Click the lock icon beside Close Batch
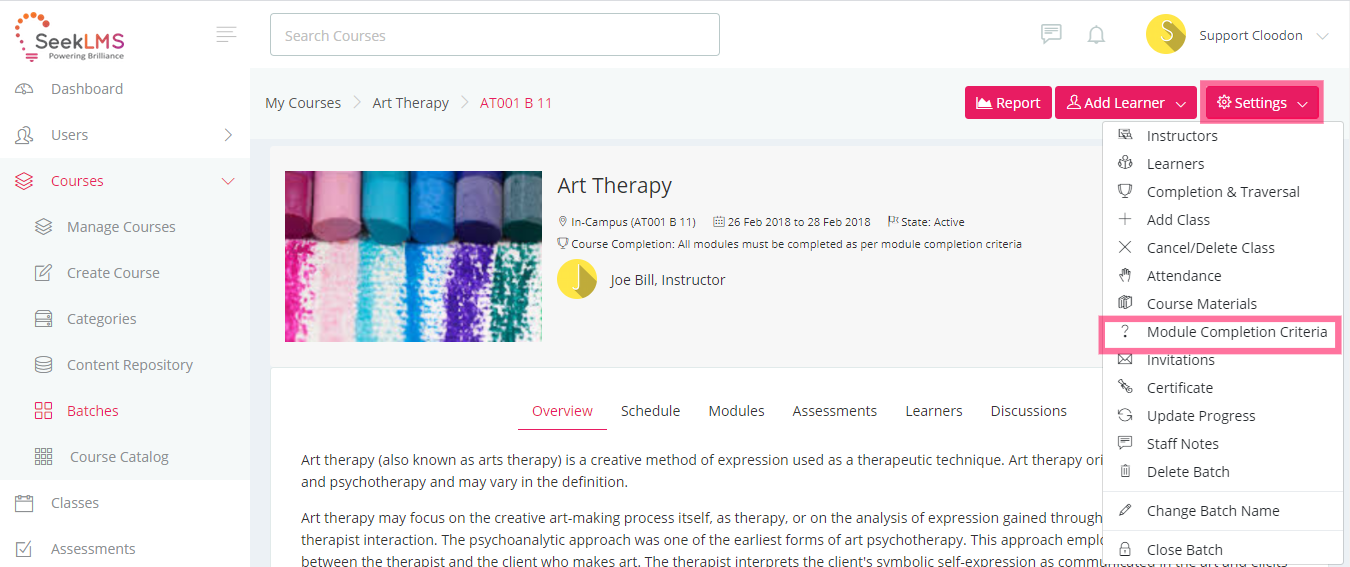The image size is (1350, 567). point(1125,550)
